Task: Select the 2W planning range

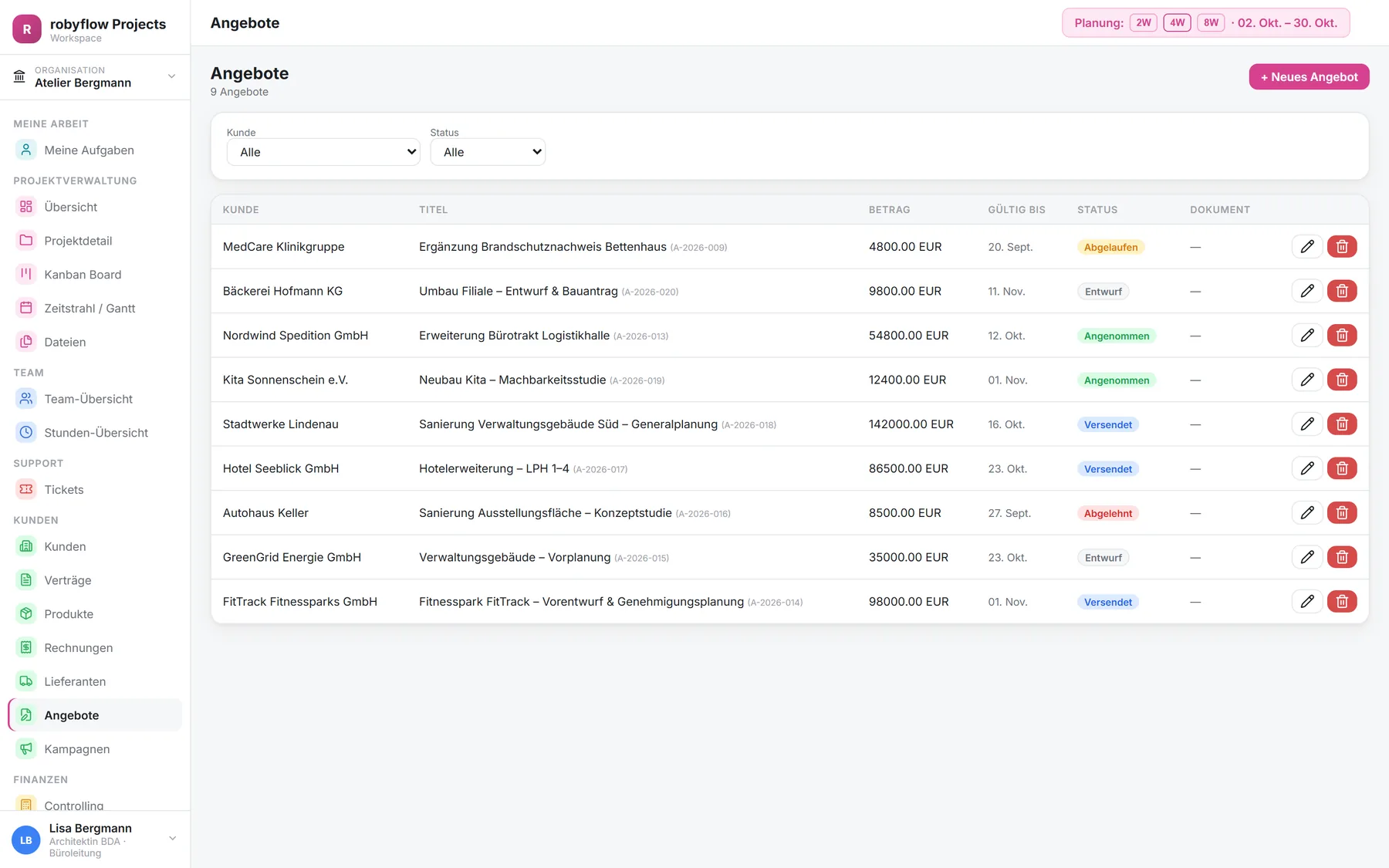Action: point(1144,23)
